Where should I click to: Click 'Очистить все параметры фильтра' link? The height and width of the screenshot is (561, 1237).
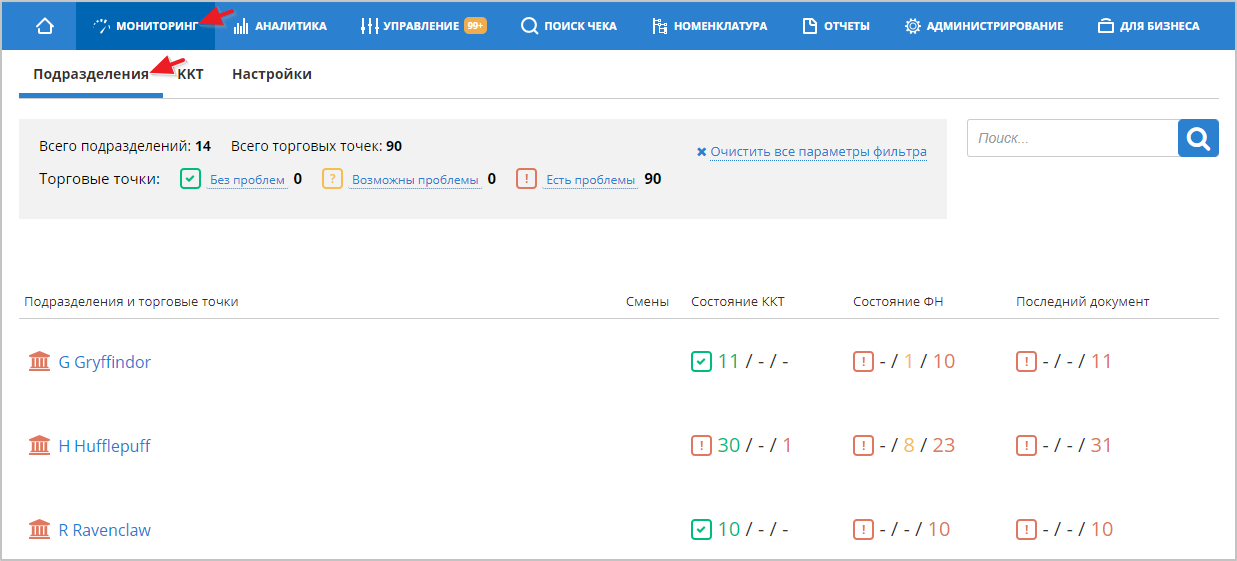[x=817, y=152]
